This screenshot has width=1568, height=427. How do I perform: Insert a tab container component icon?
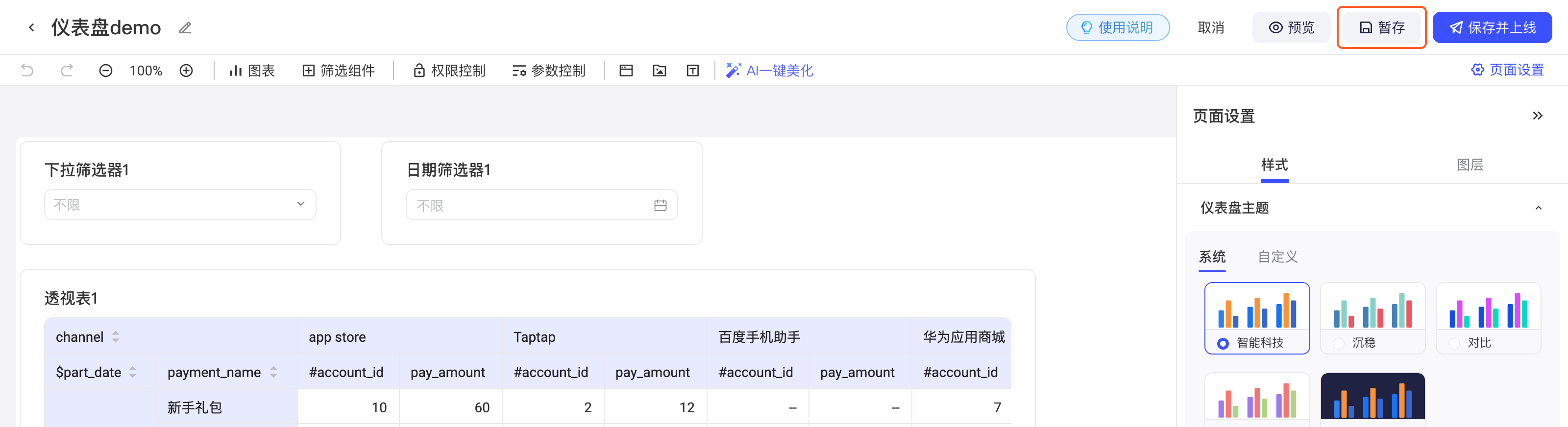[x=626, y=71]
